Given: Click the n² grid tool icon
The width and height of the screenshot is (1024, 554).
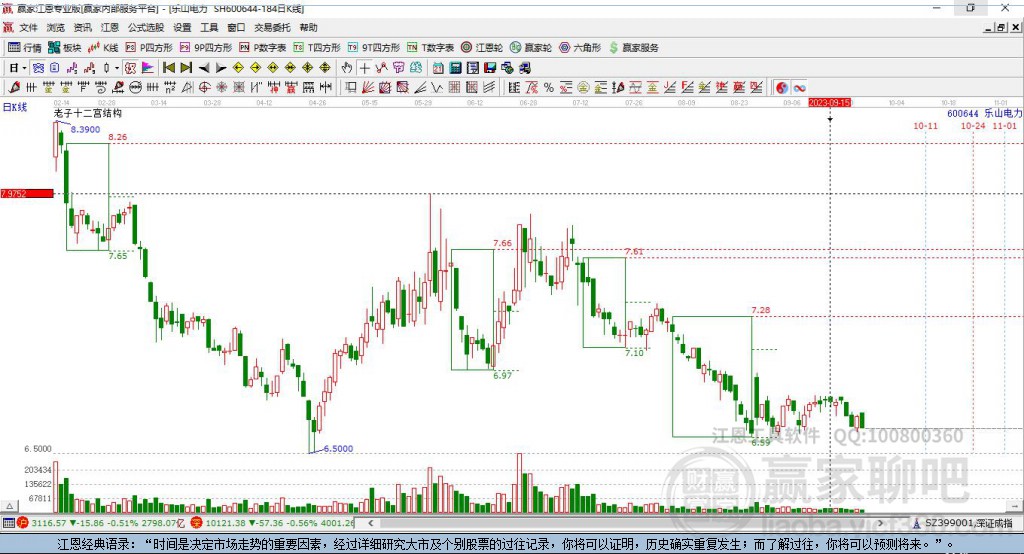Looking at the screenshot, I should [170, 88].
